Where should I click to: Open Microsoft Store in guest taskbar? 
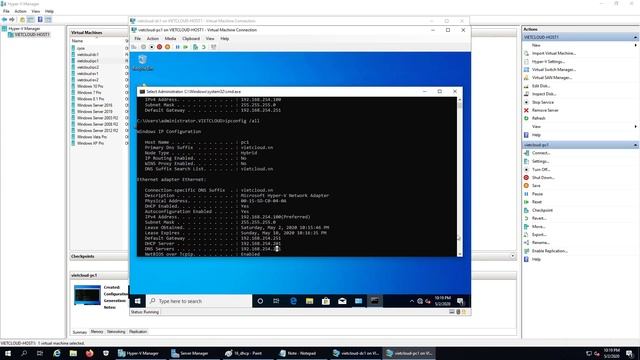[x=326, y=301]
